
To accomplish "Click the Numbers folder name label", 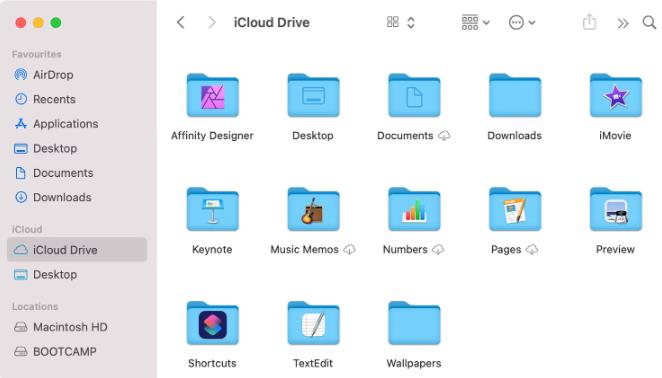I will point(405,250).
